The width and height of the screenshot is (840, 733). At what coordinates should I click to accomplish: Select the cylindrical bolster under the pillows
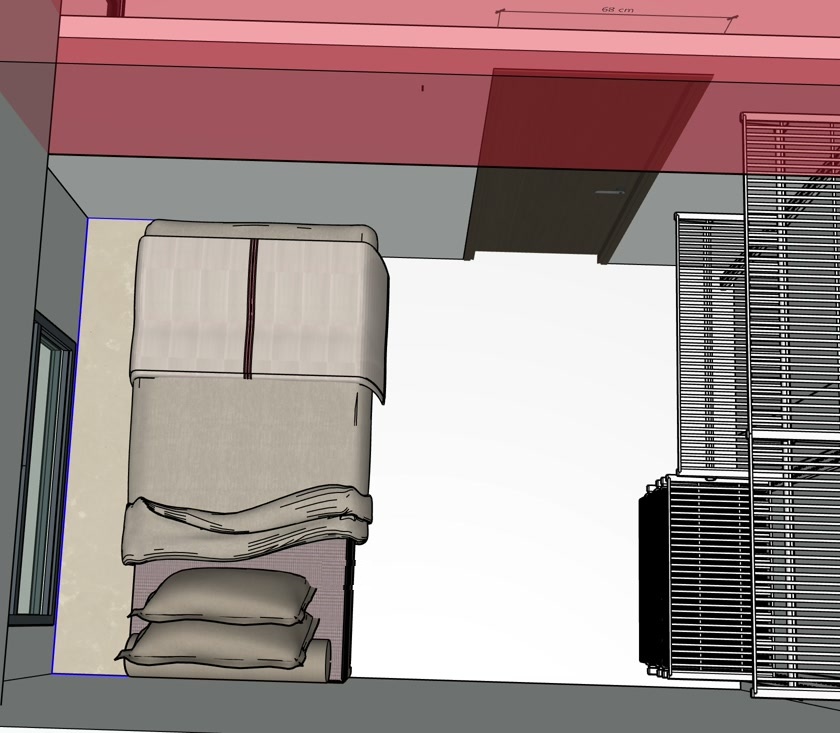[x=228, y=661]
